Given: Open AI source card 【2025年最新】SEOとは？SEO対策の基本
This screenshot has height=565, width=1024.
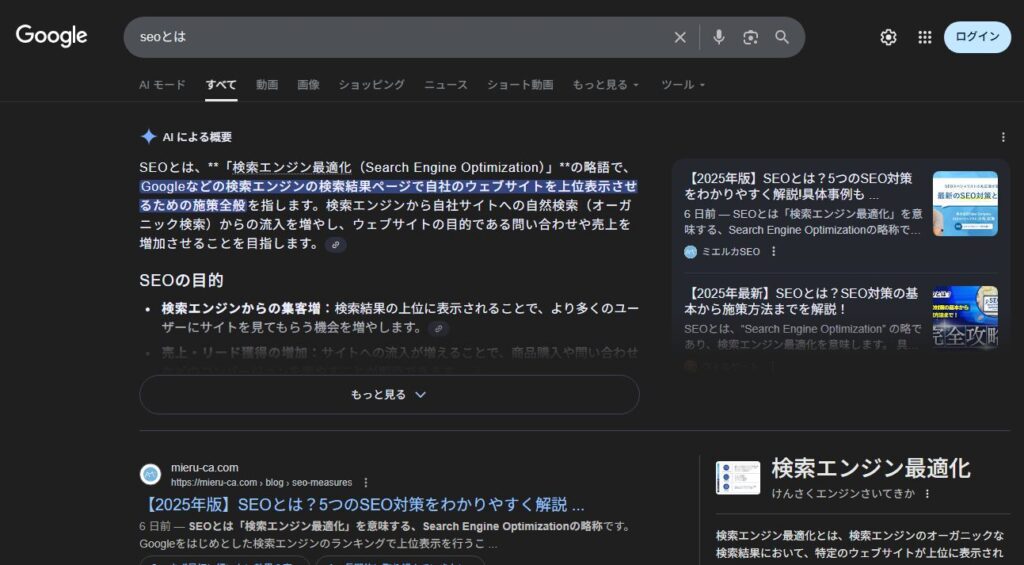Looking at the screenshot, I should [x=840, y=317].
